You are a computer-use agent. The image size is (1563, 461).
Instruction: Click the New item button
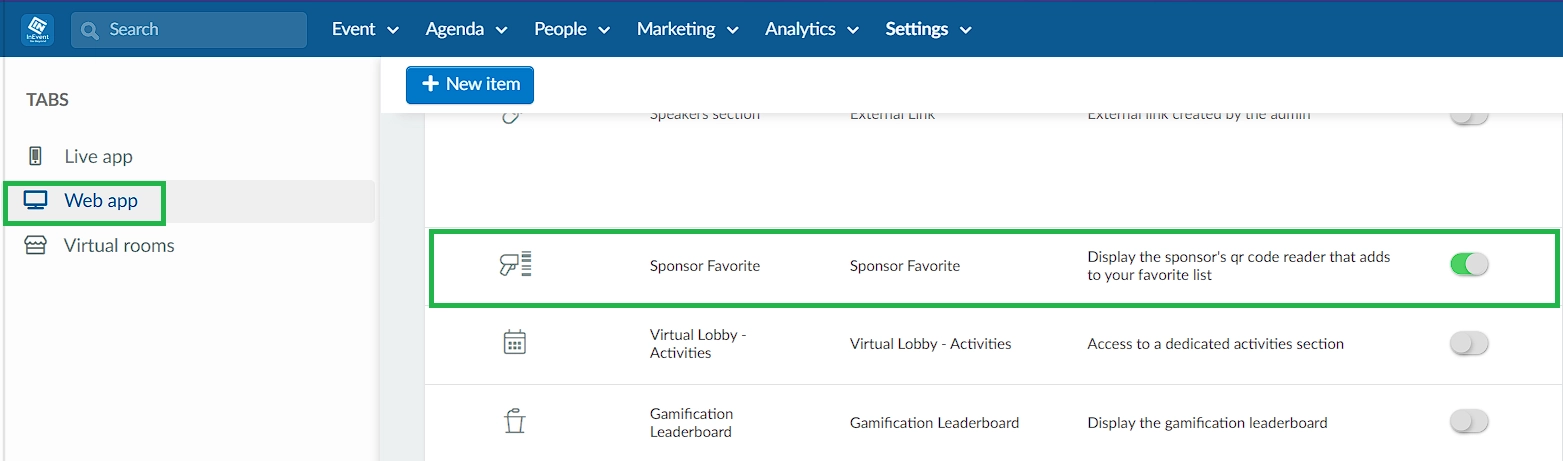(470, 85)
